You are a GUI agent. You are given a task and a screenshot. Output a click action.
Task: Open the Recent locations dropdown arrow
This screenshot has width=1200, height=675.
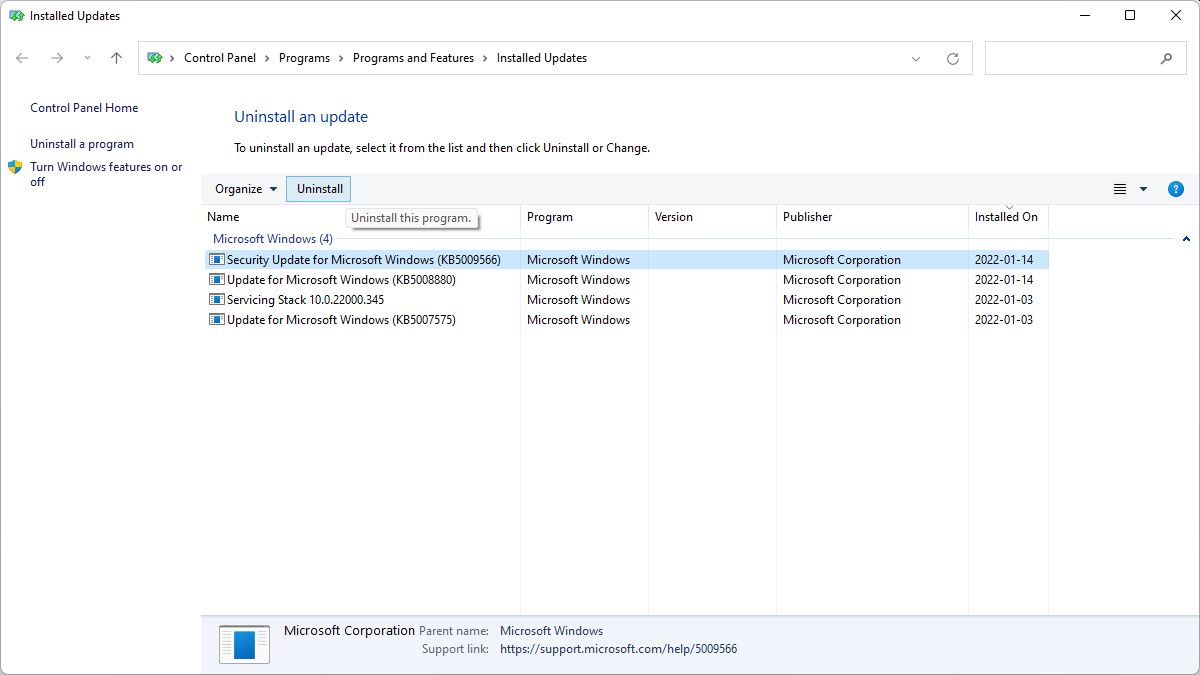(x=87, y=59)
